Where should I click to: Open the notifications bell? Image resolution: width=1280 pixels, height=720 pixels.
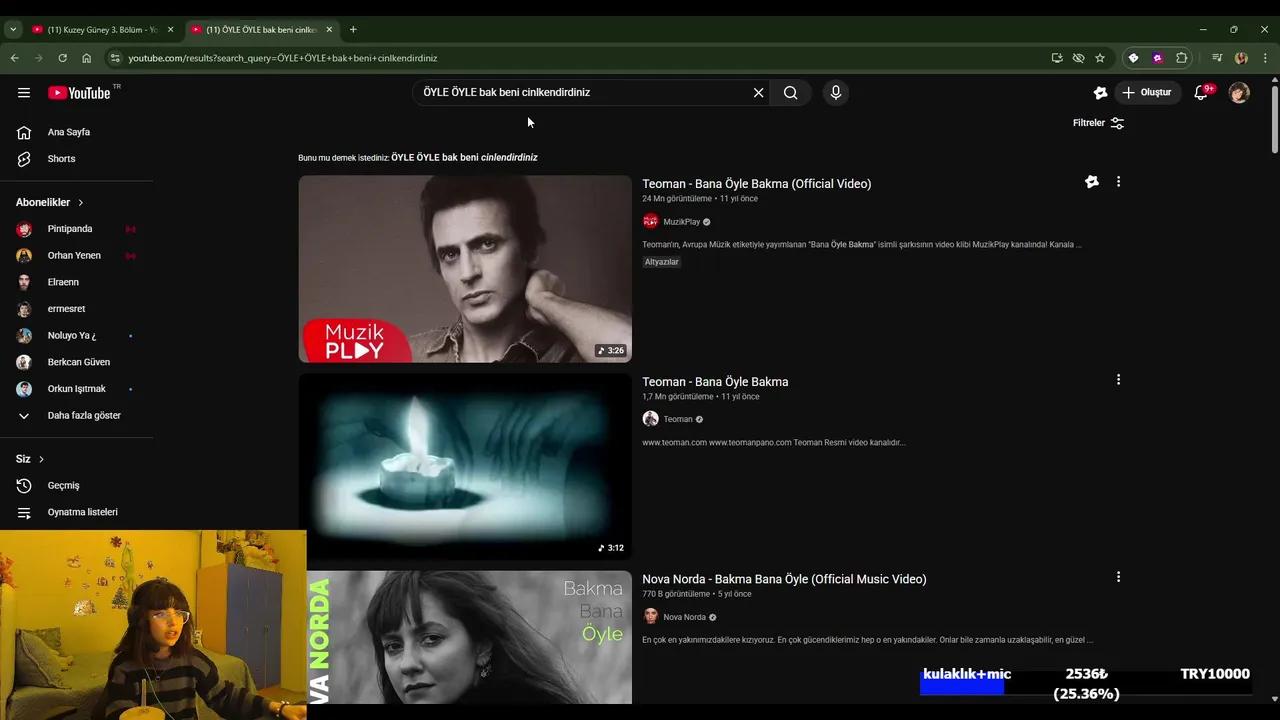point(1201,92)
